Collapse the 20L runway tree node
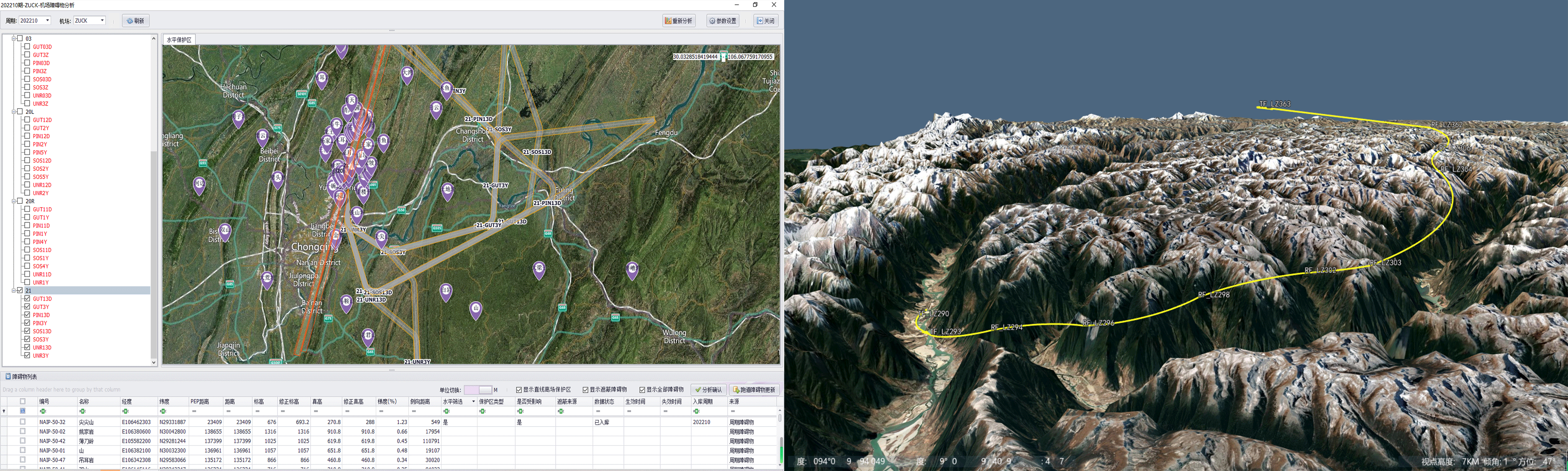Viewport: 1568px width, 471px height. [x=13, y=112]
